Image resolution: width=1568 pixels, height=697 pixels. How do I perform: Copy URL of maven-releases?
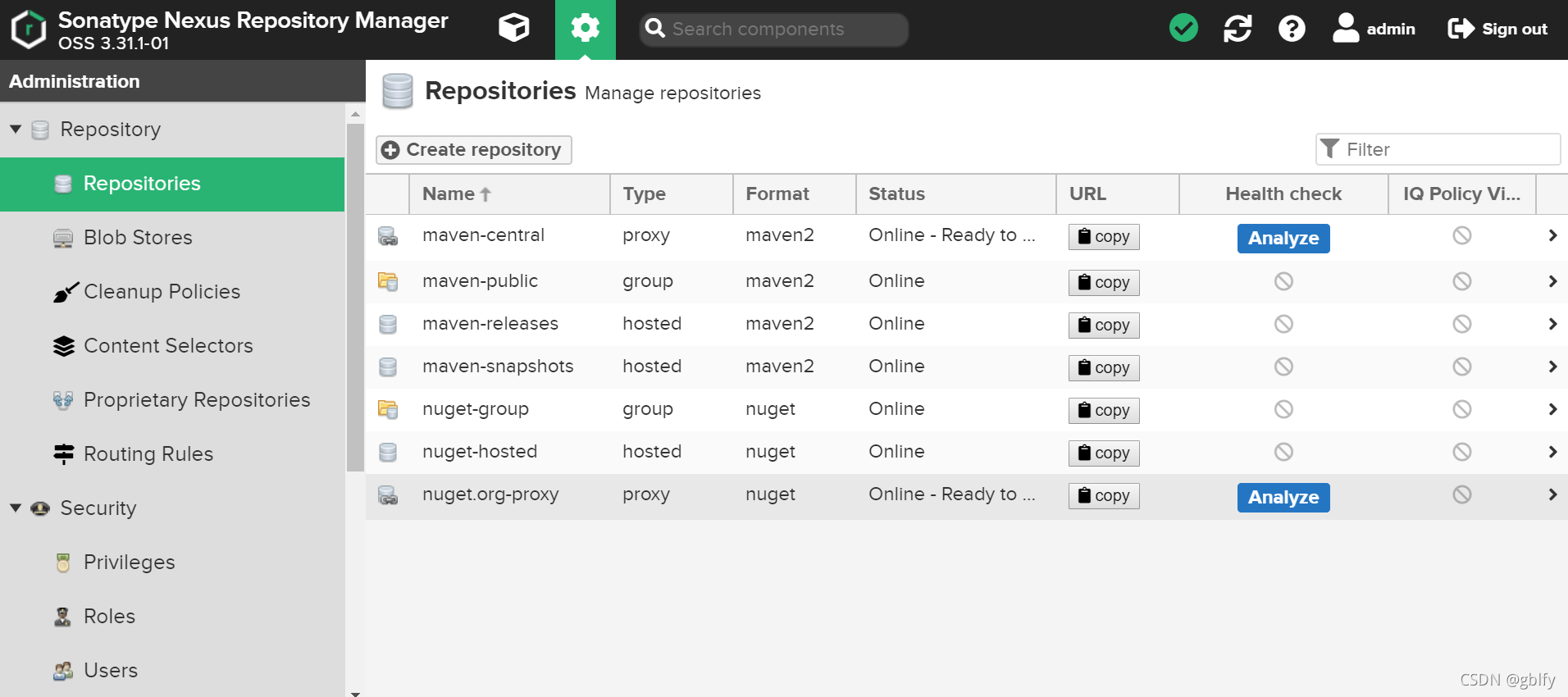click(x=1104, y=326)
